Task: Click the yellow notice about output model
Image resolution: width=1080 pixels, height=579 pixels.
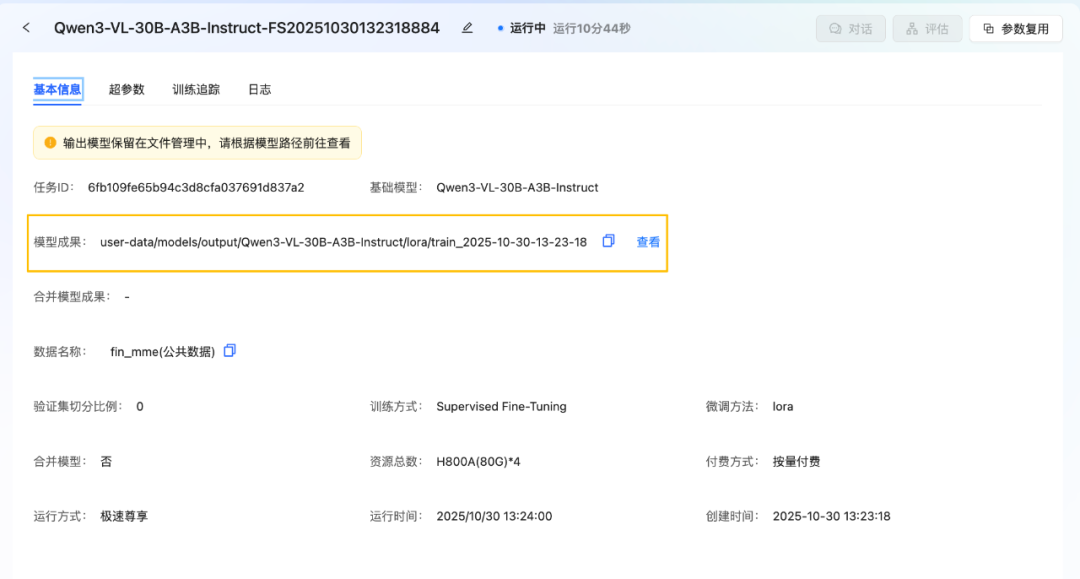Action: click(x=197, y=143)
